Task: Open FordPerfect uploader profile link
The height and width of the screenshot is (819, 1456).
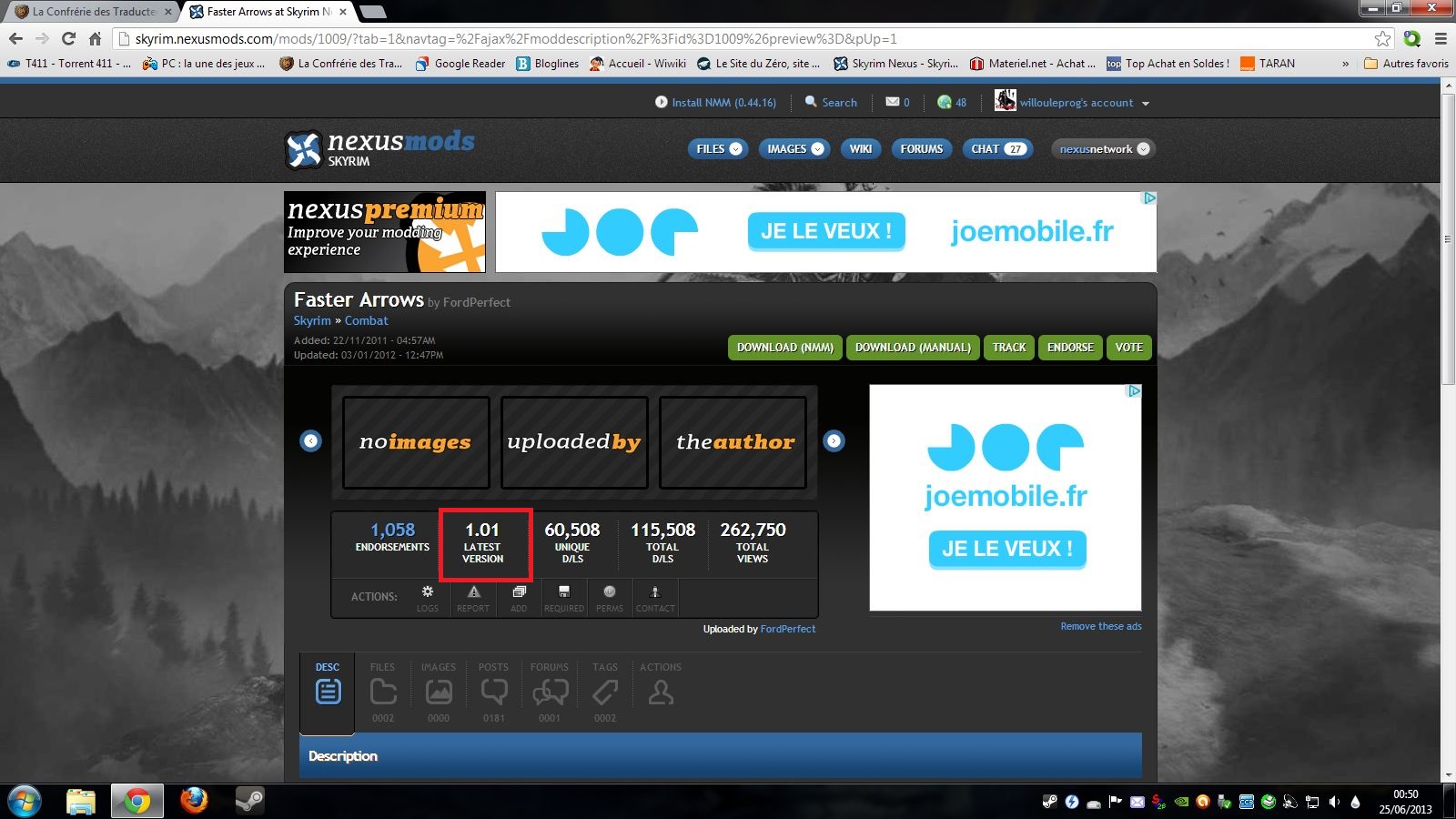Action: [788, 629]
